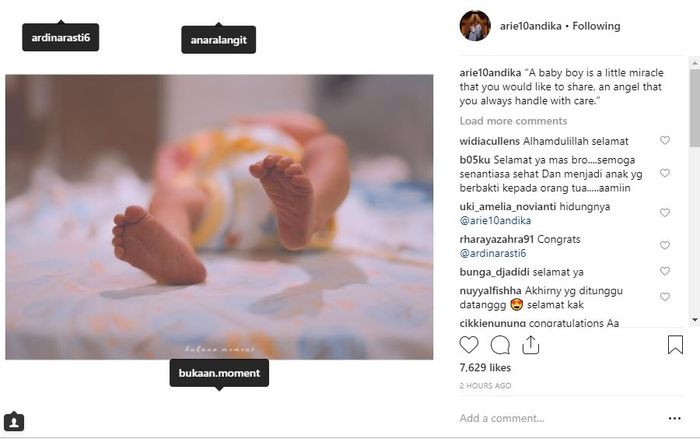Open the baby feet photo

pyautogui.click(x=219, y=216)
